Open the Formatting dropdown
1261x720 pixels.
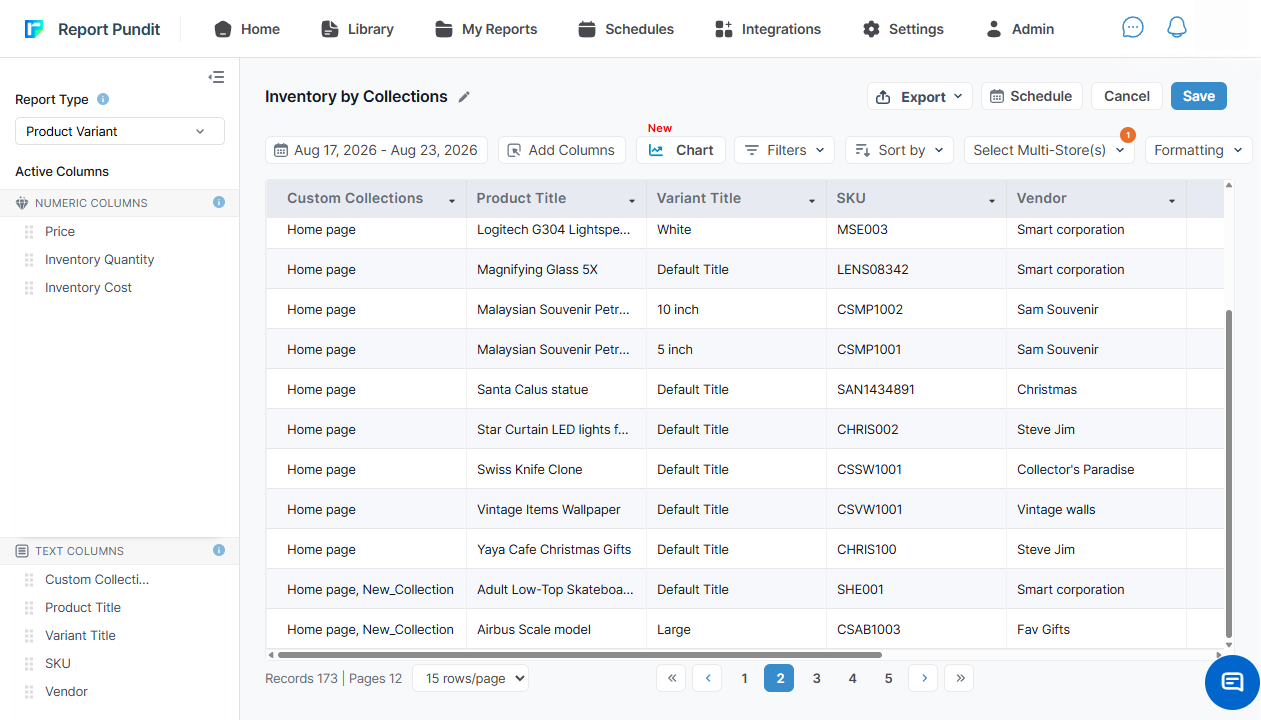(x=1198, y=150)
